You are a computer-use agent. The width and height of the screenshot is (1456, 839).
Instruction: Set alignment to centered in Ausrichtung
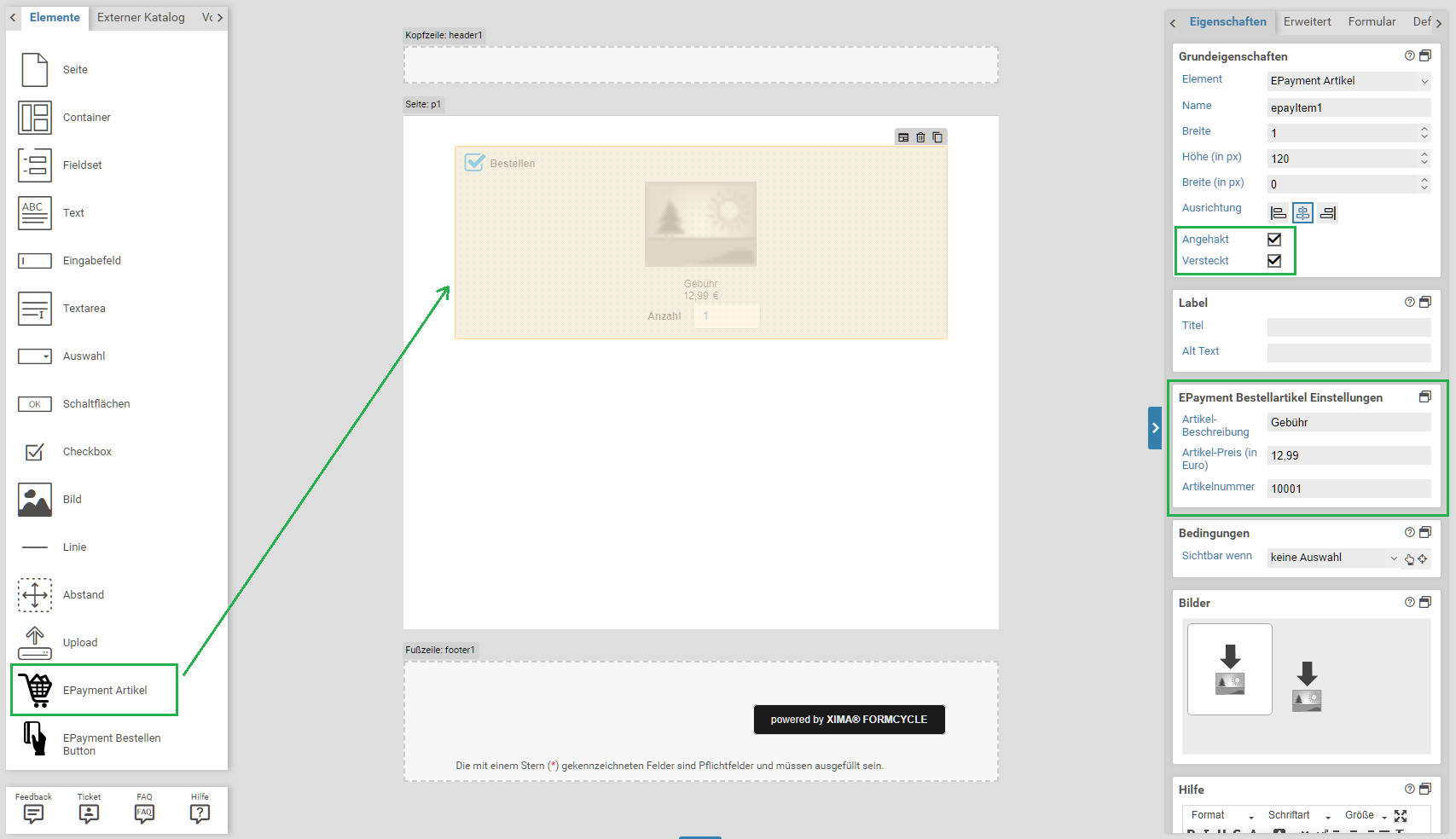tap(1302, 213)
